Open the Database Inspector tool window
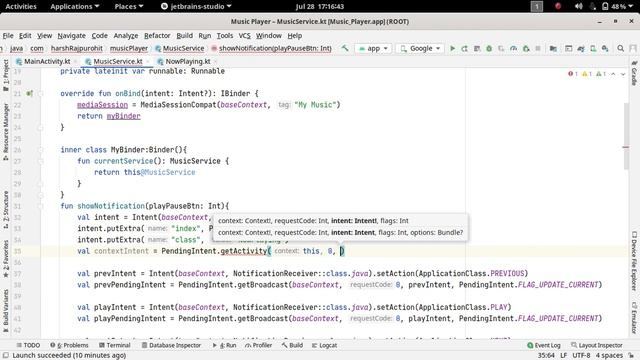The image size is (640, 360). [171, 345]
